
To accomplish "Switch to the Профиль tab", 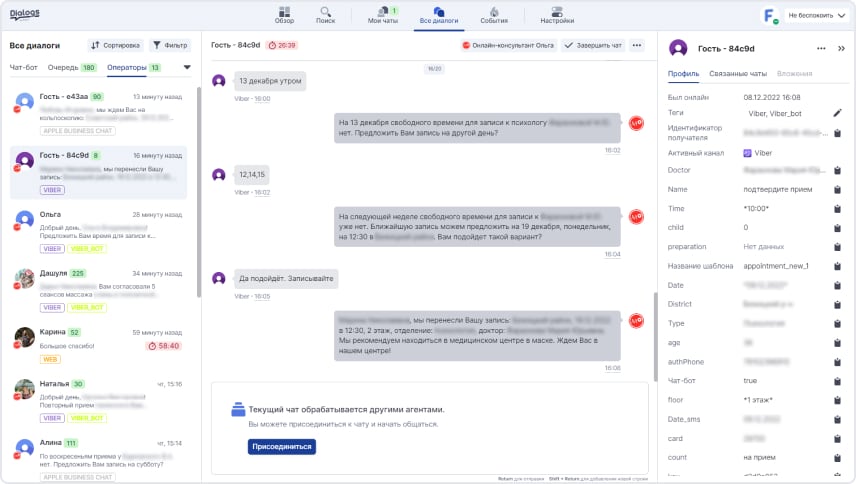I will [683, 74].
